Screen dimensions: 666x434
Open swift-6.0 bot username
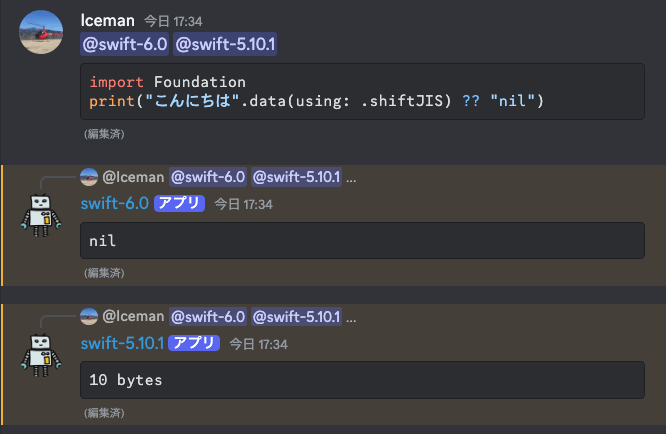pyautogui.click(x=115, y=203)
